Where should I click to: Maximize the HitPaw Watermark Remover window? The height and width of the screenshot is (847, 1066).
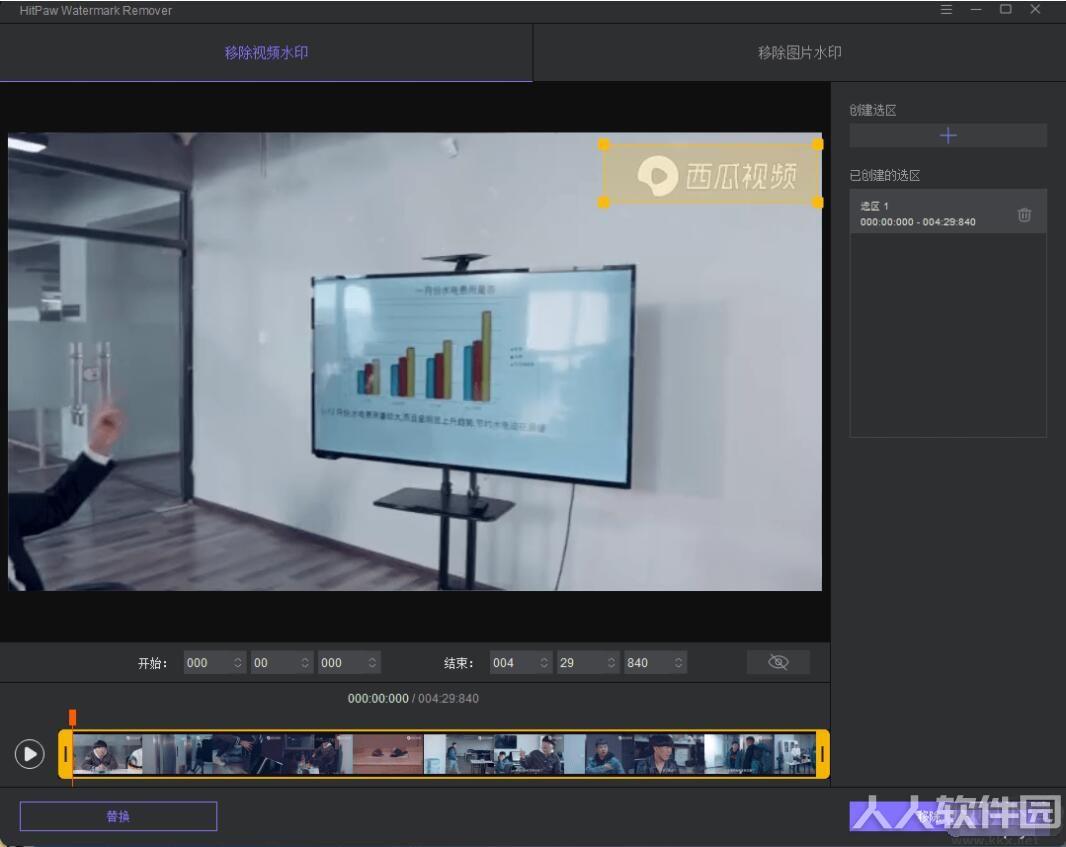click(1005, 10)
